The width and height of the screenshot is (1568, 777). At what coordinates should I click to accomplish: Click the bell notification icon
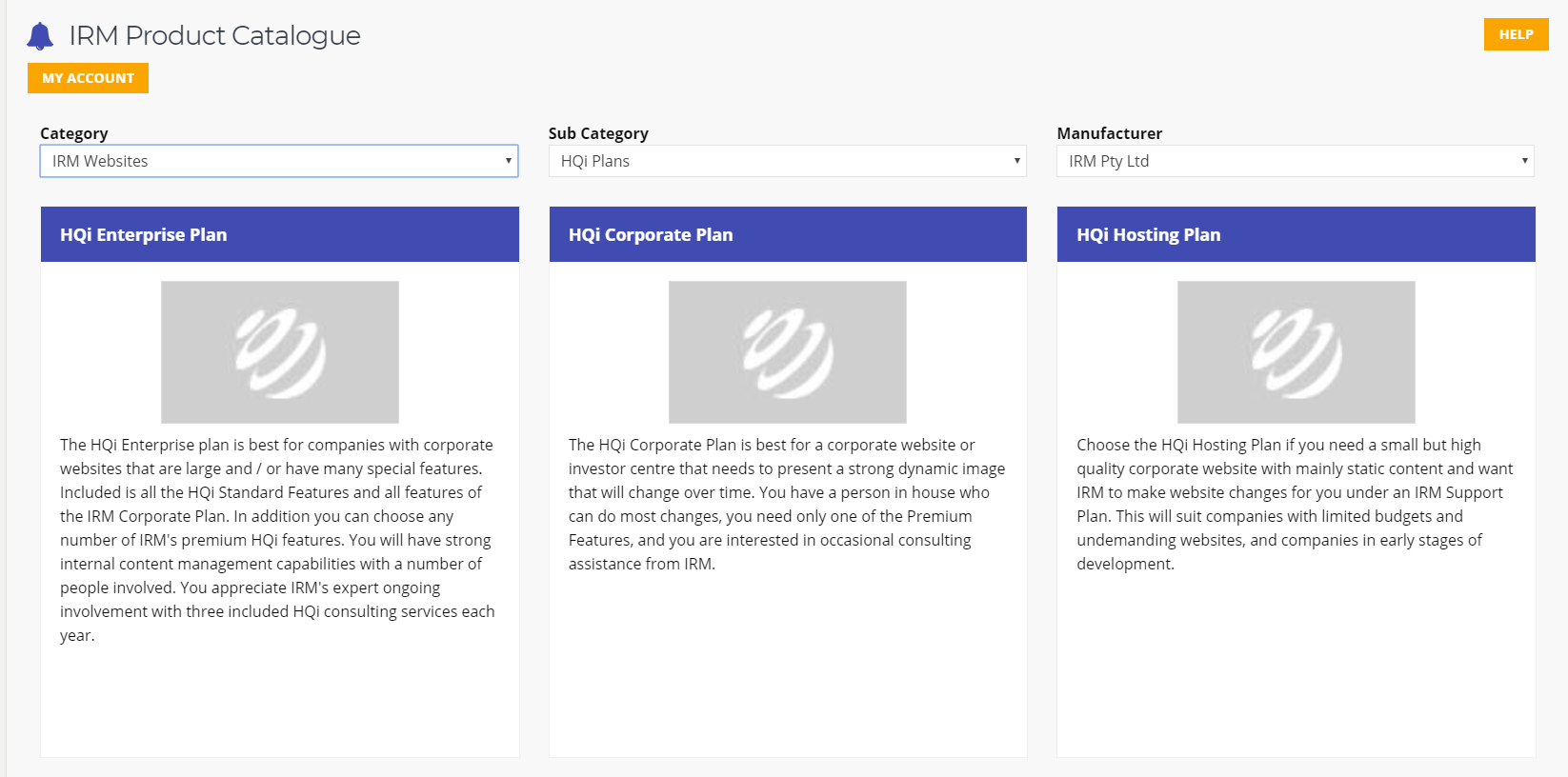[x=40, y=36]
